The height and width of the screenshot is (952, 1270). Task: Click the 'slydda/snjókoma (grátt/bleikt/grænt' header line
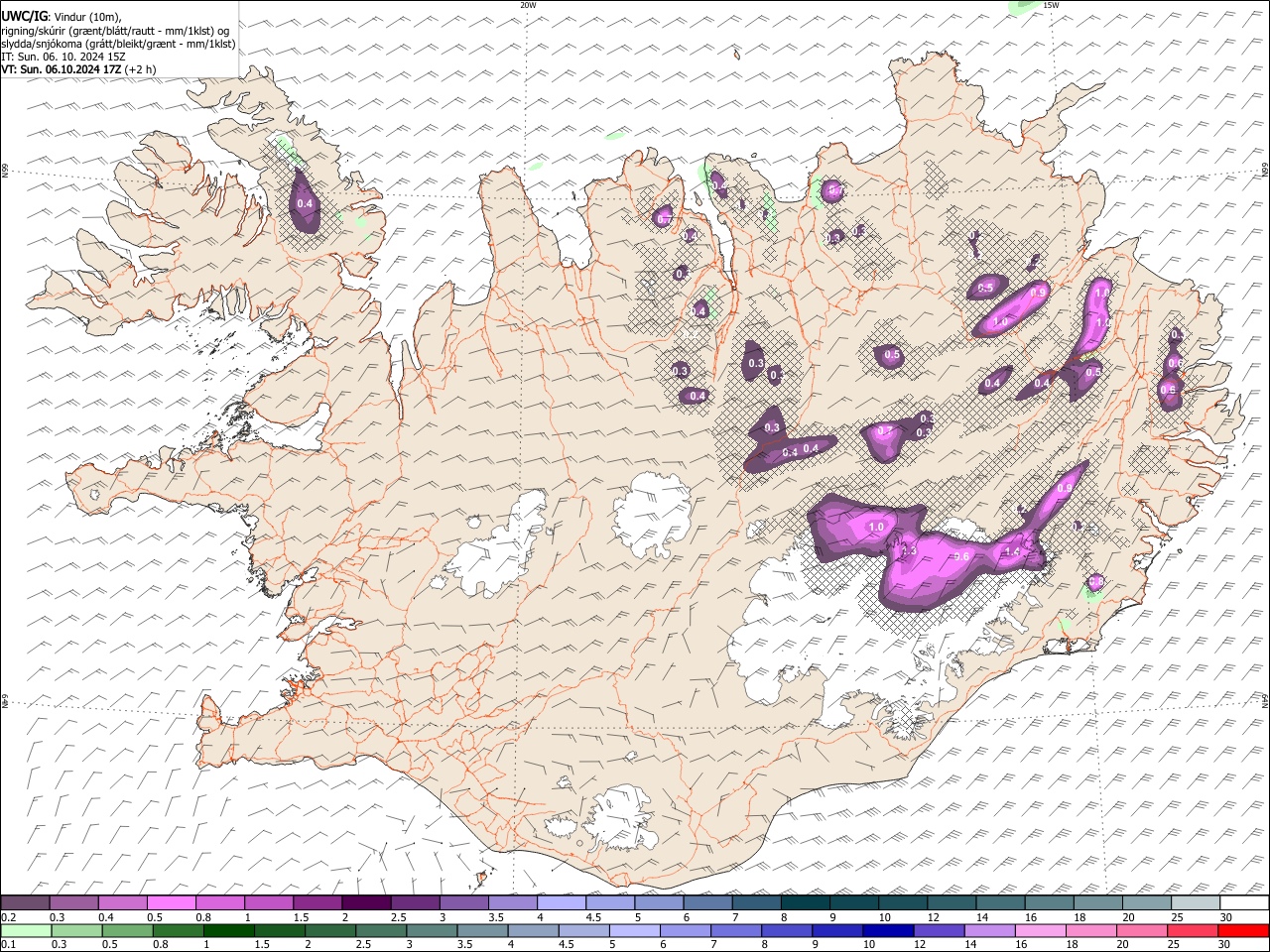[x=118, y=44]
